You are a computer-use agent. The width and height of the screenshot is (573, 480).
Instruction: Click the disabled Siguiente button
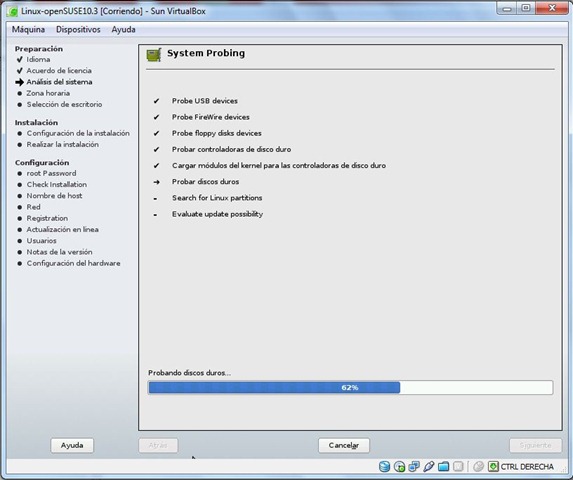pyautogui.click(x=535, y=445)
